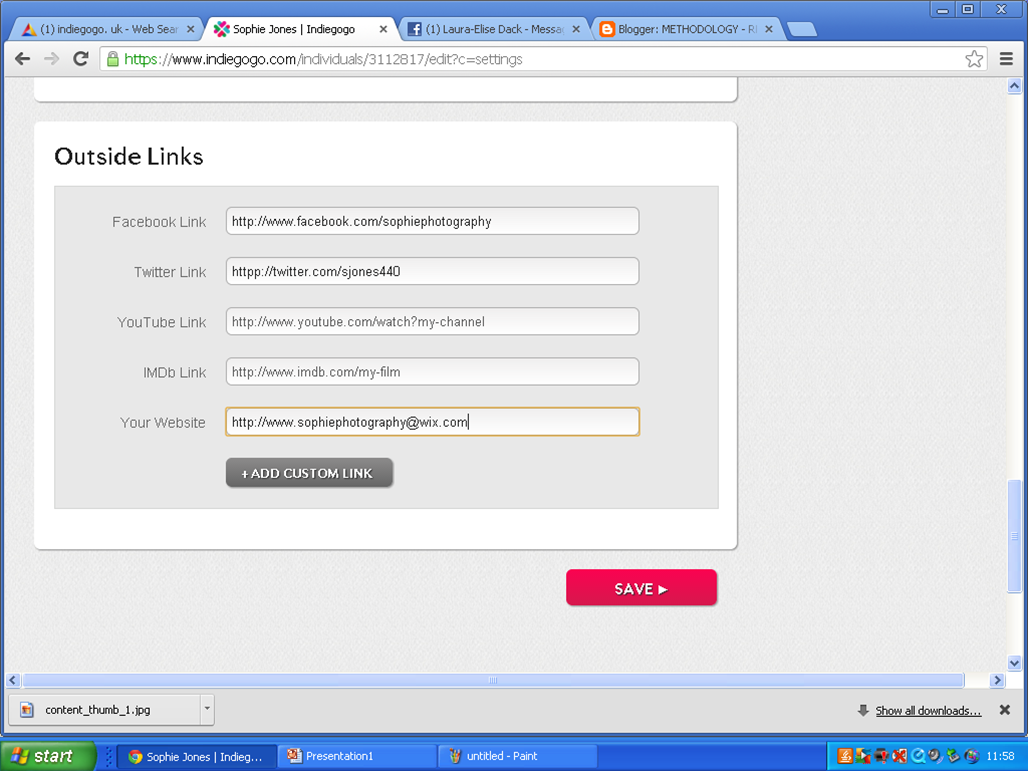Go back with the browser back arrow
1028x771 pixels.
(22, 59)
